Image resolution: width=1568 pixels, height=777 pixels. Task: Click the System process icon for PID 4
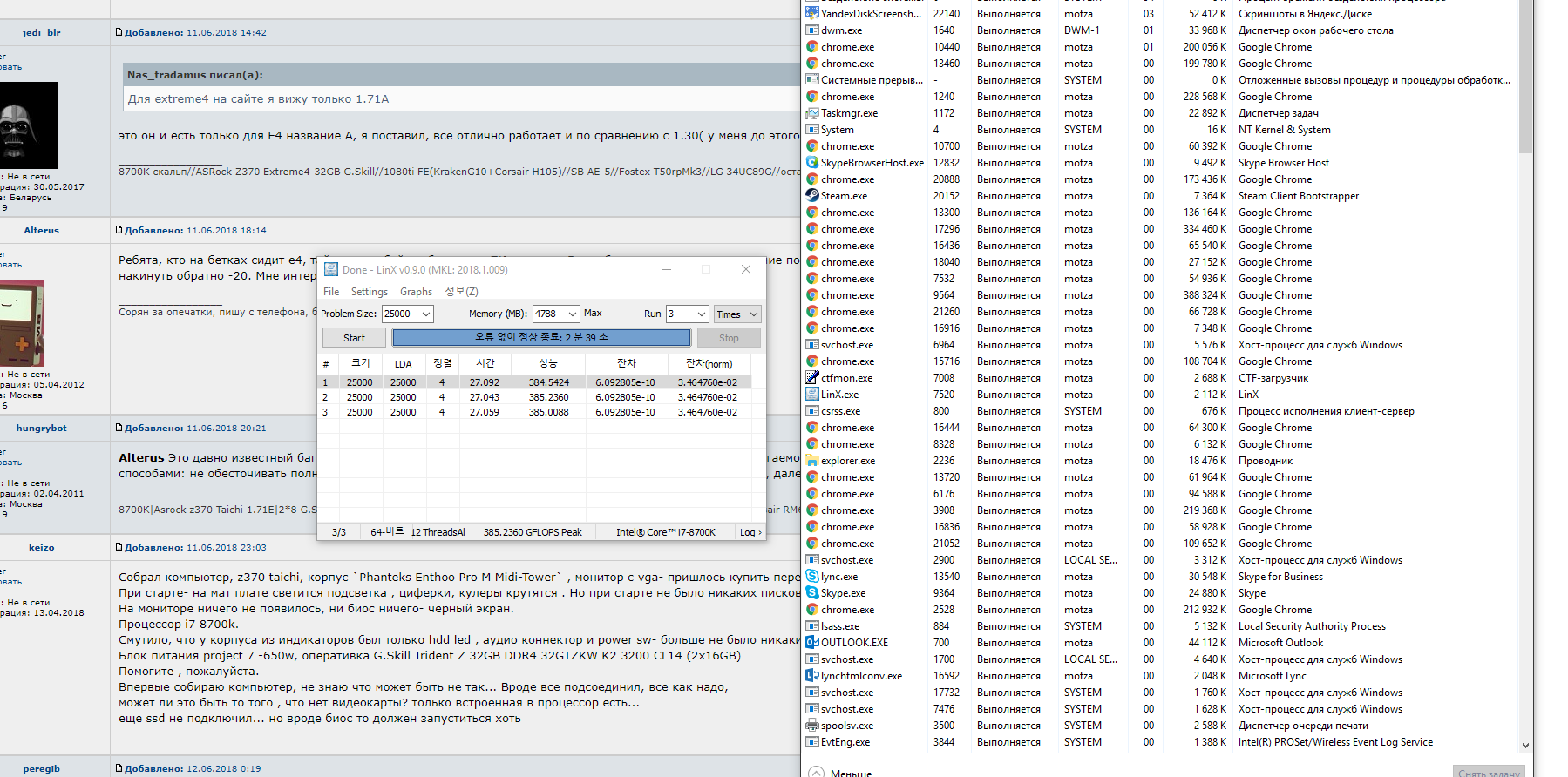click(812, 130)
